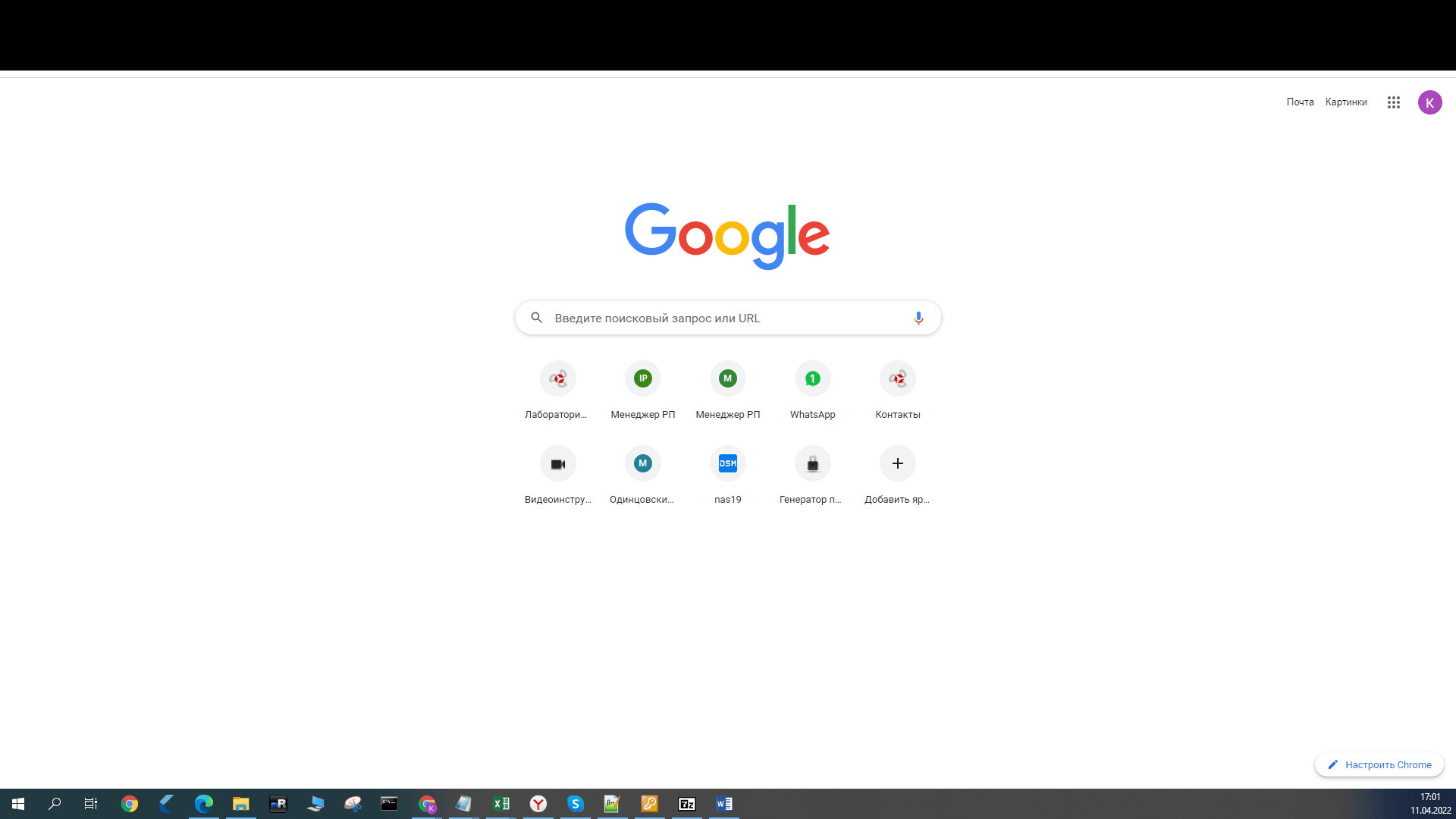Click the Настроить Chrome button

point(1379,764)
